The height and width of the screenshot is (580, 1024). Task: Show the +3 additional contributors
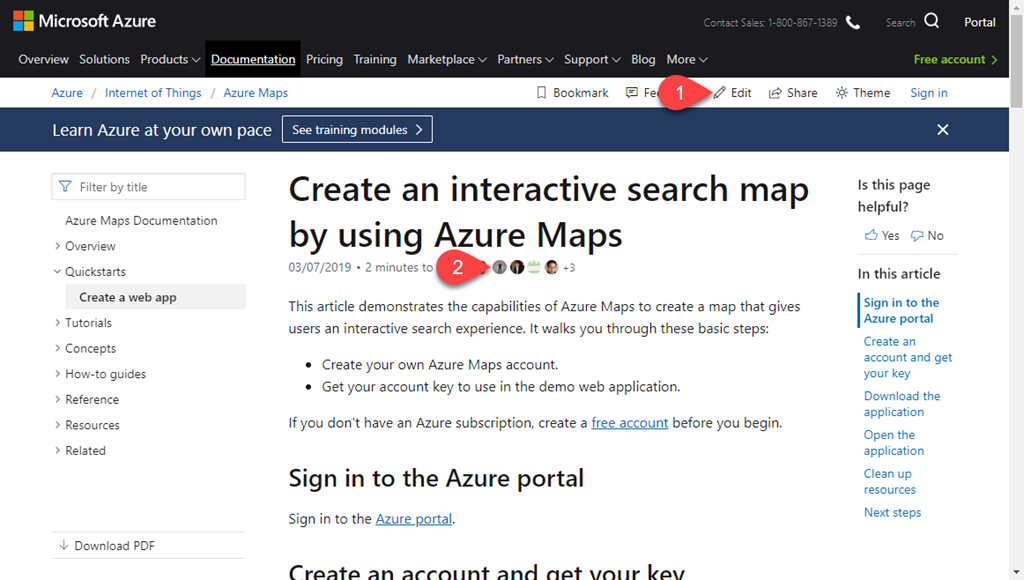click(x=569, y=268)
